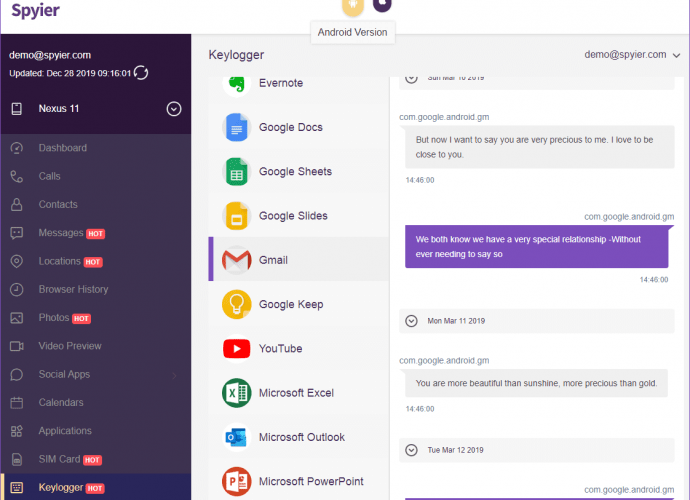Click the Nexus 11 device icon
690x500 pixels.
(x=17, y=109)
